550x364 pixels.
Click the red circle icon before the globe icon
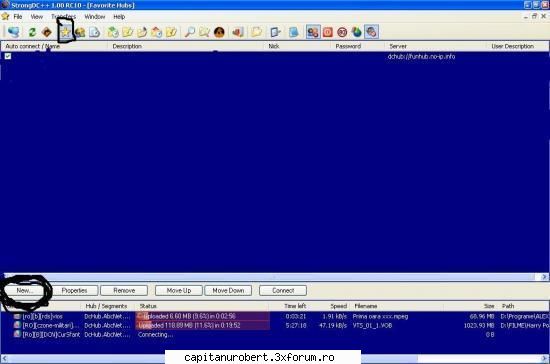(342, 32)
